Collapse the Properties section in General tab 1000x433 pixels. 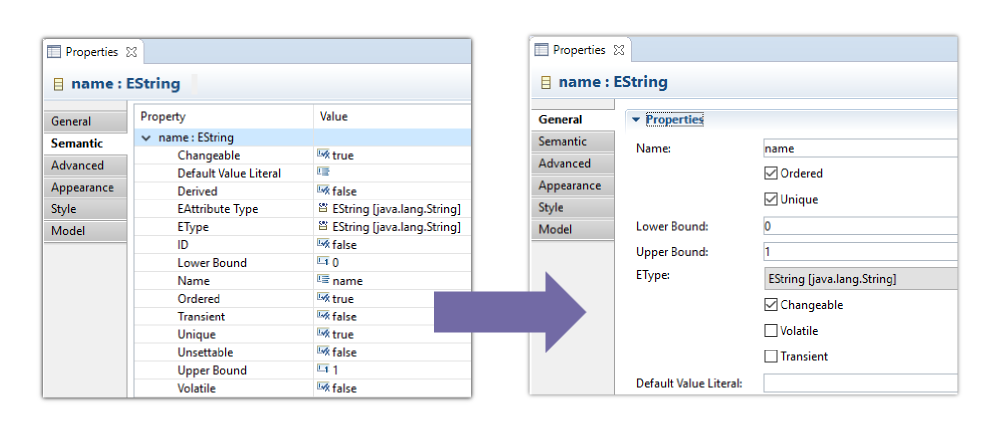click(x=636, y=120)
